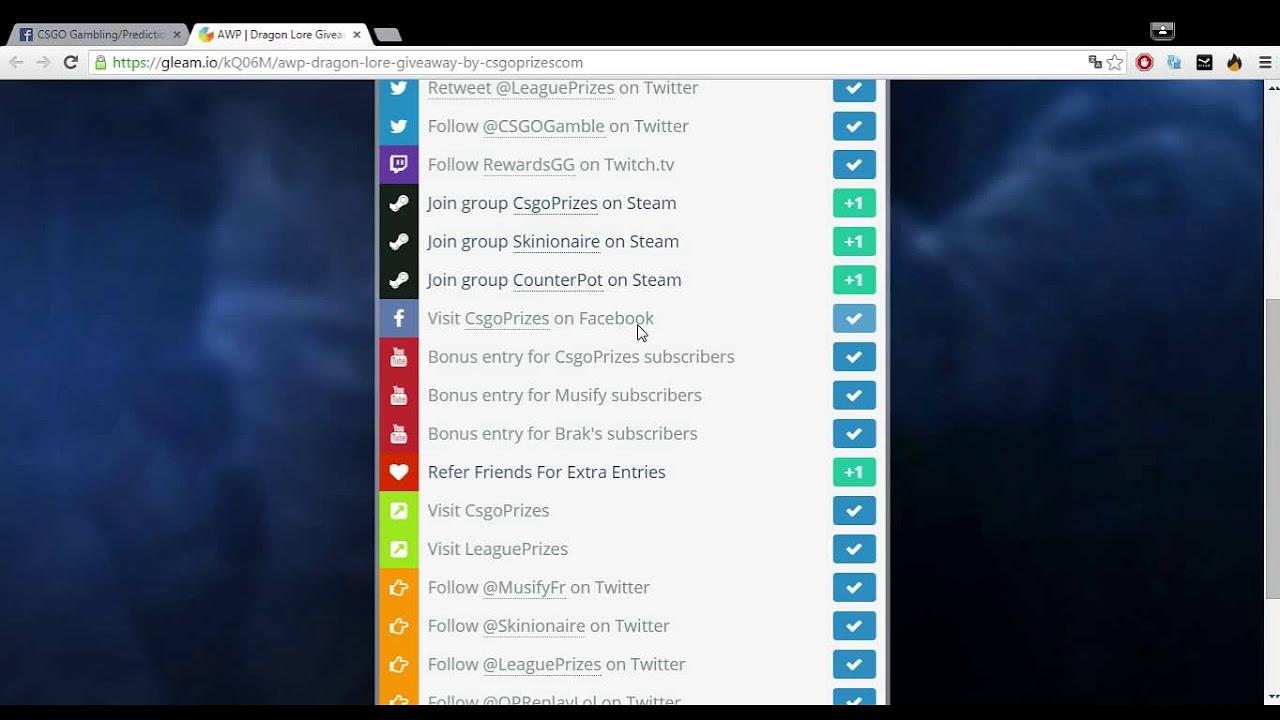Click the page vertical scrollbar thumb
Viewport: 1280px width, 720px height.
[1272, 448]
